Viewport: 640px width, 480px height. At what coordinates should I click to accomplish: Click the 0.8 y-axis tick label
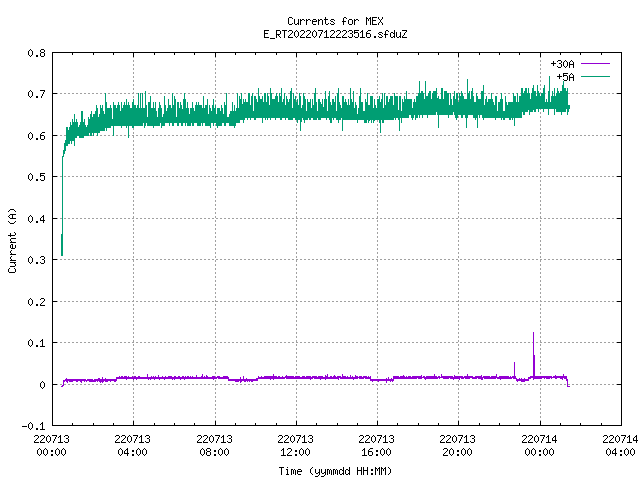(x=36, y=53)
